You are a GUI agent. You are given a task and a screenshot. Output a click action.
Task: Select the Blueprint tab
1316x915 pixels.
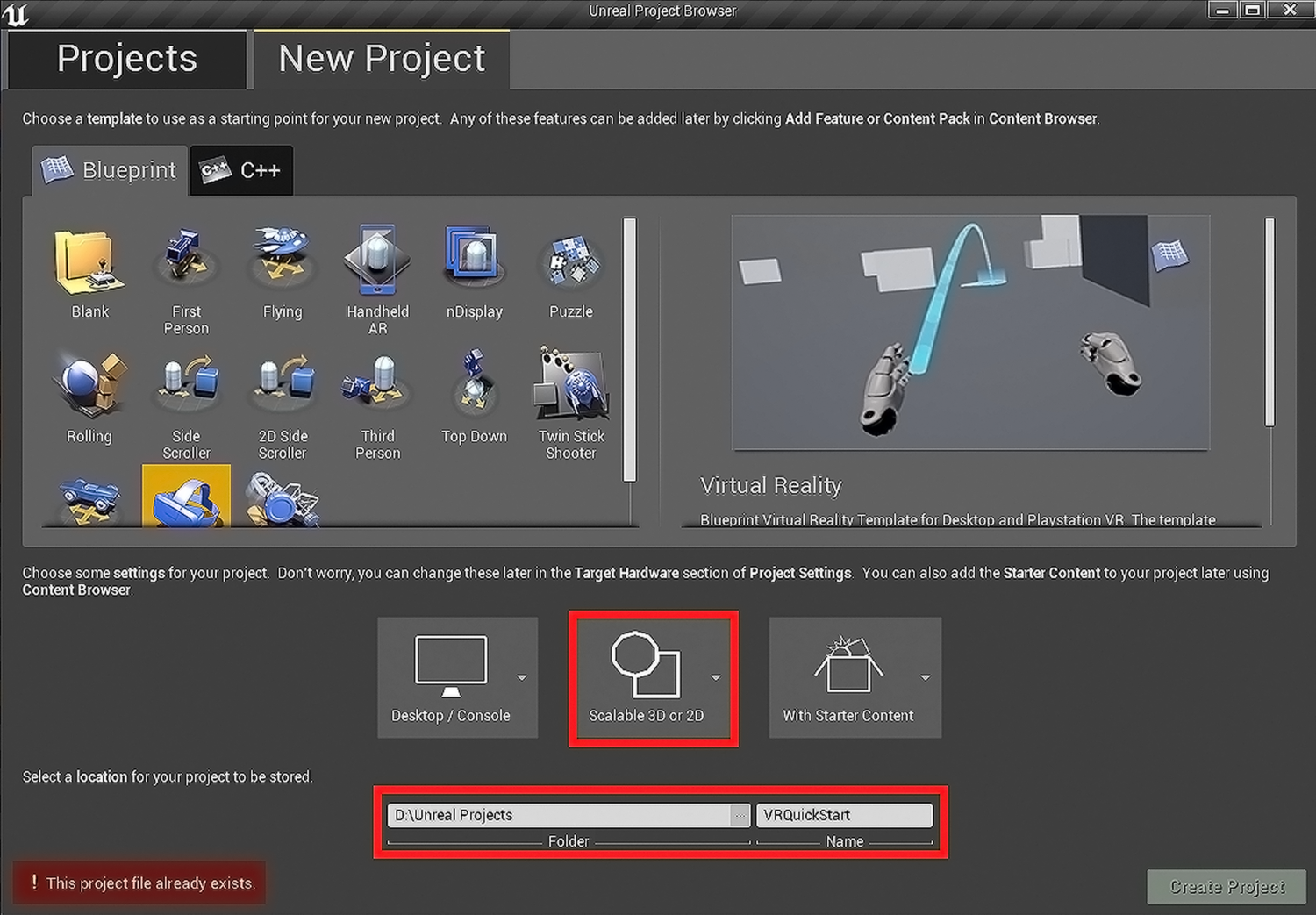pos(110,170)
